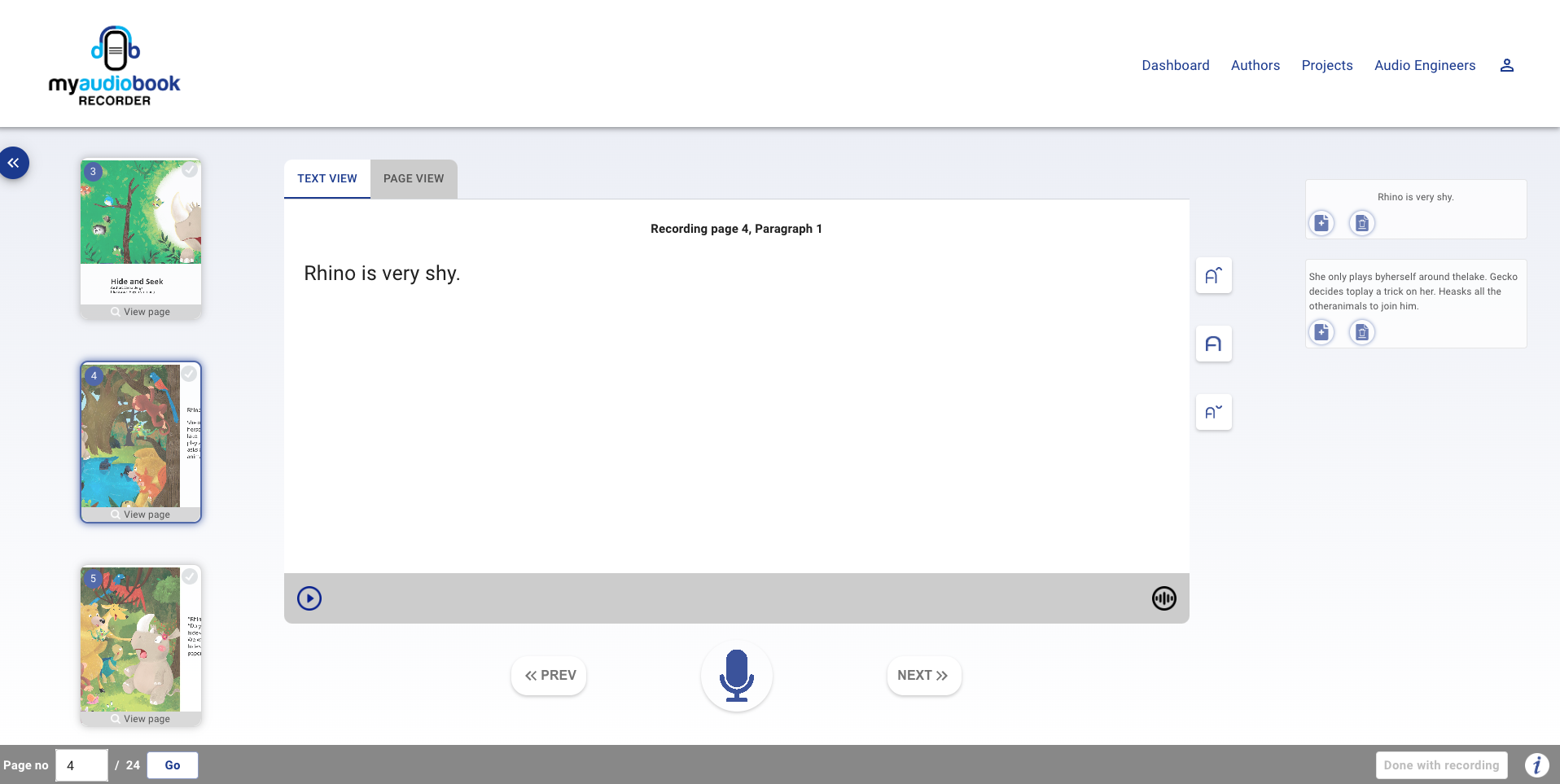Start recording with the microphone button
The image size is (1560, 784).
[x=737, y=676]
